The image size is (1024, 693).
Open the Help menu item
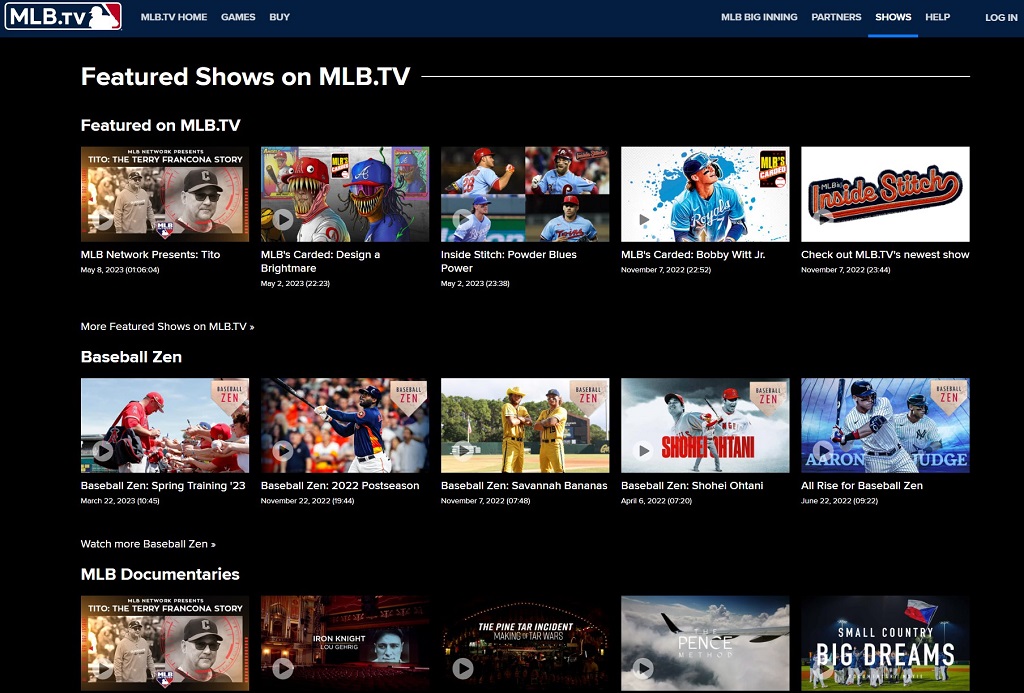click(937, 17)
